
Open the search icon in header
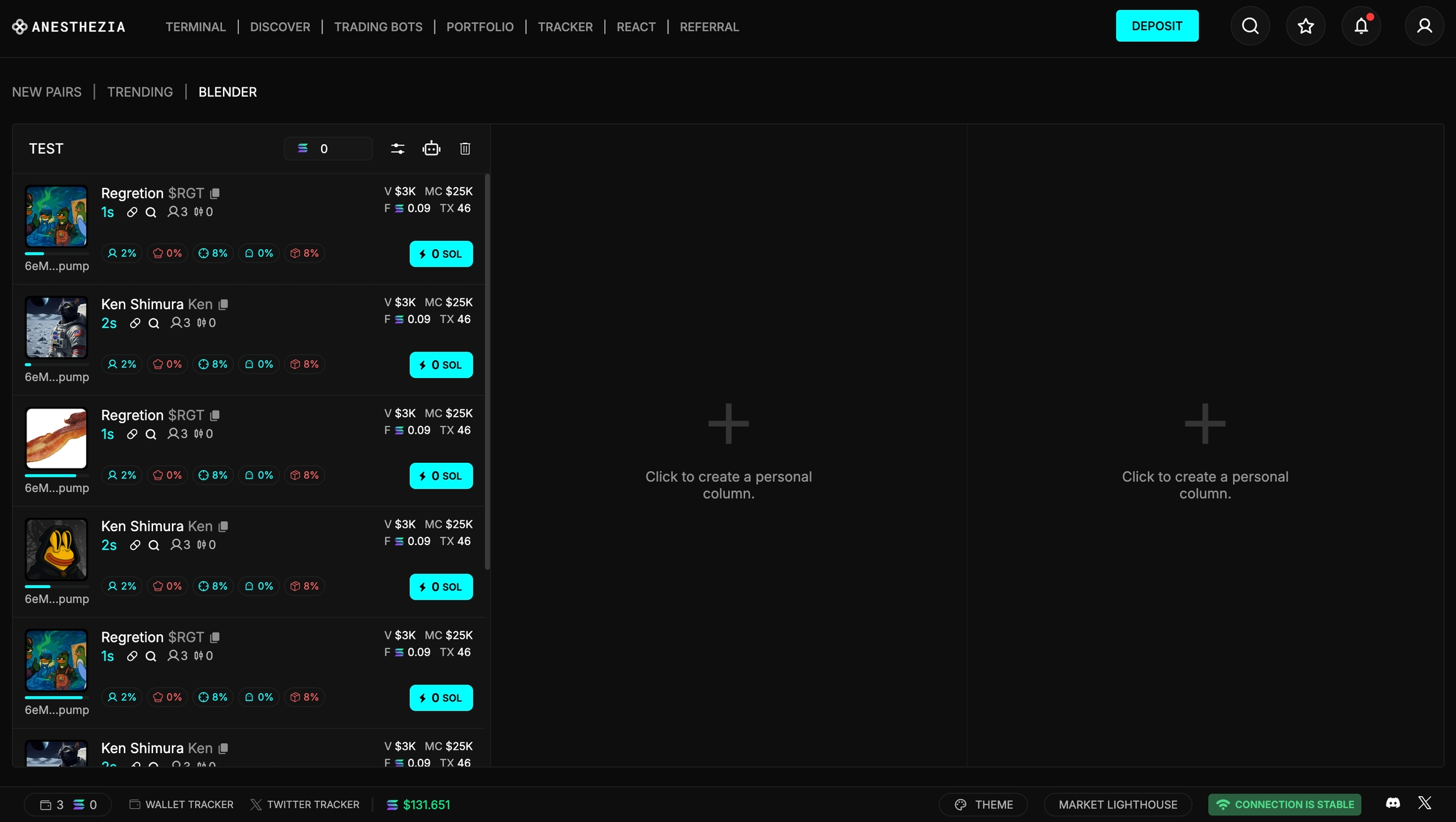tap(1250, 26)
